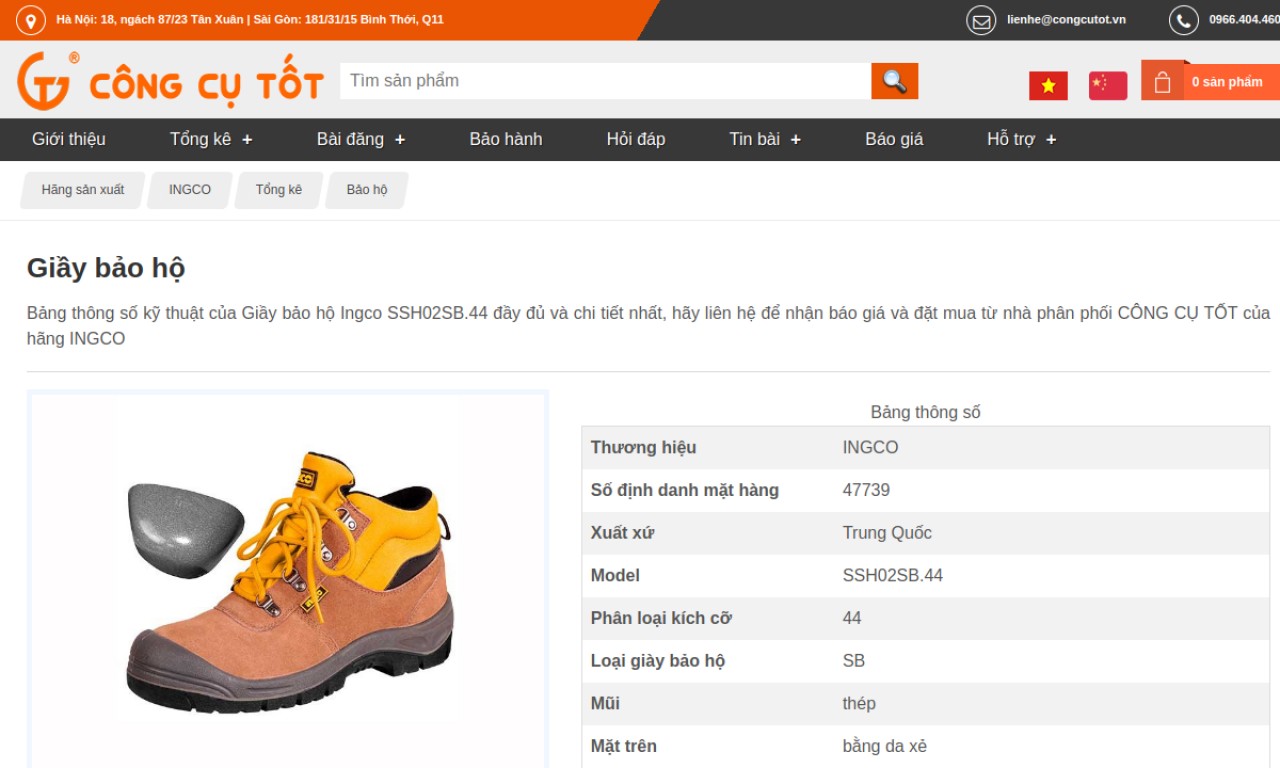Select the bằng da xẻ cell
The height and width of the screenshot is (768, 1280).
(885, 747)
